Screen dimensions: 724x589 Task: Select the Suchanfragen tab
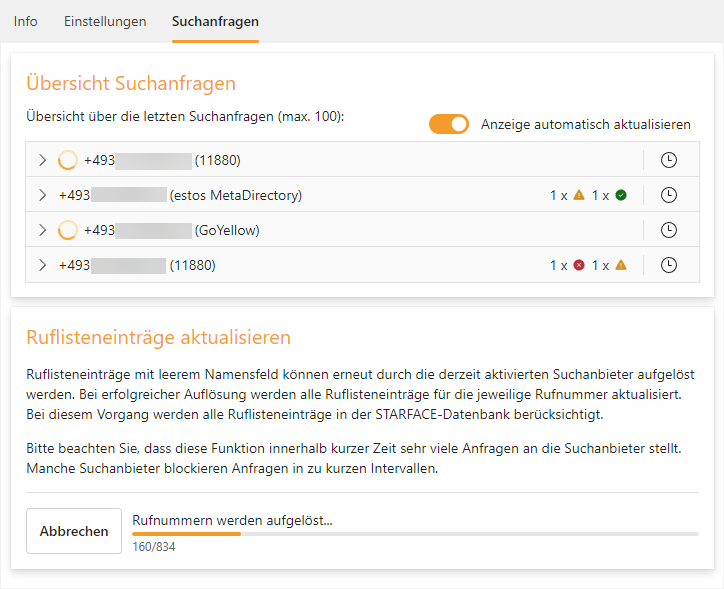coord(215,21)
